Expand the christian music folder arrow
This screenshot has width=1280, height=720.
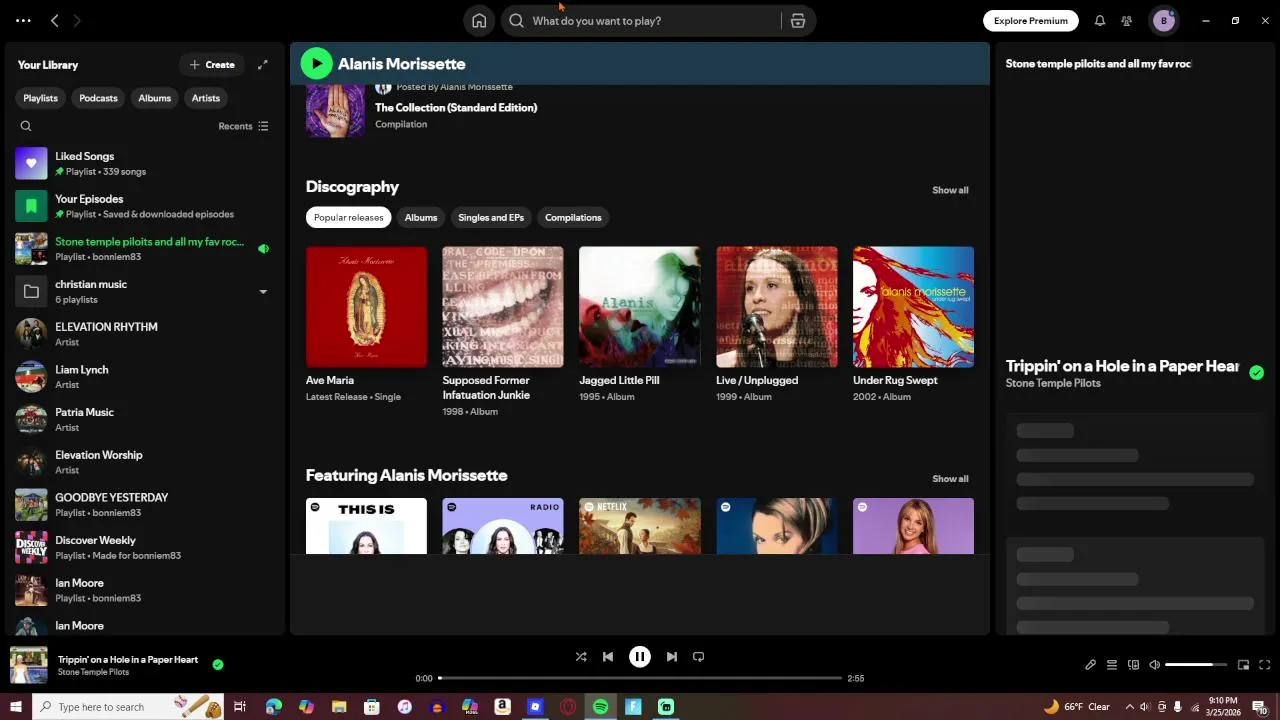[264, 292]
